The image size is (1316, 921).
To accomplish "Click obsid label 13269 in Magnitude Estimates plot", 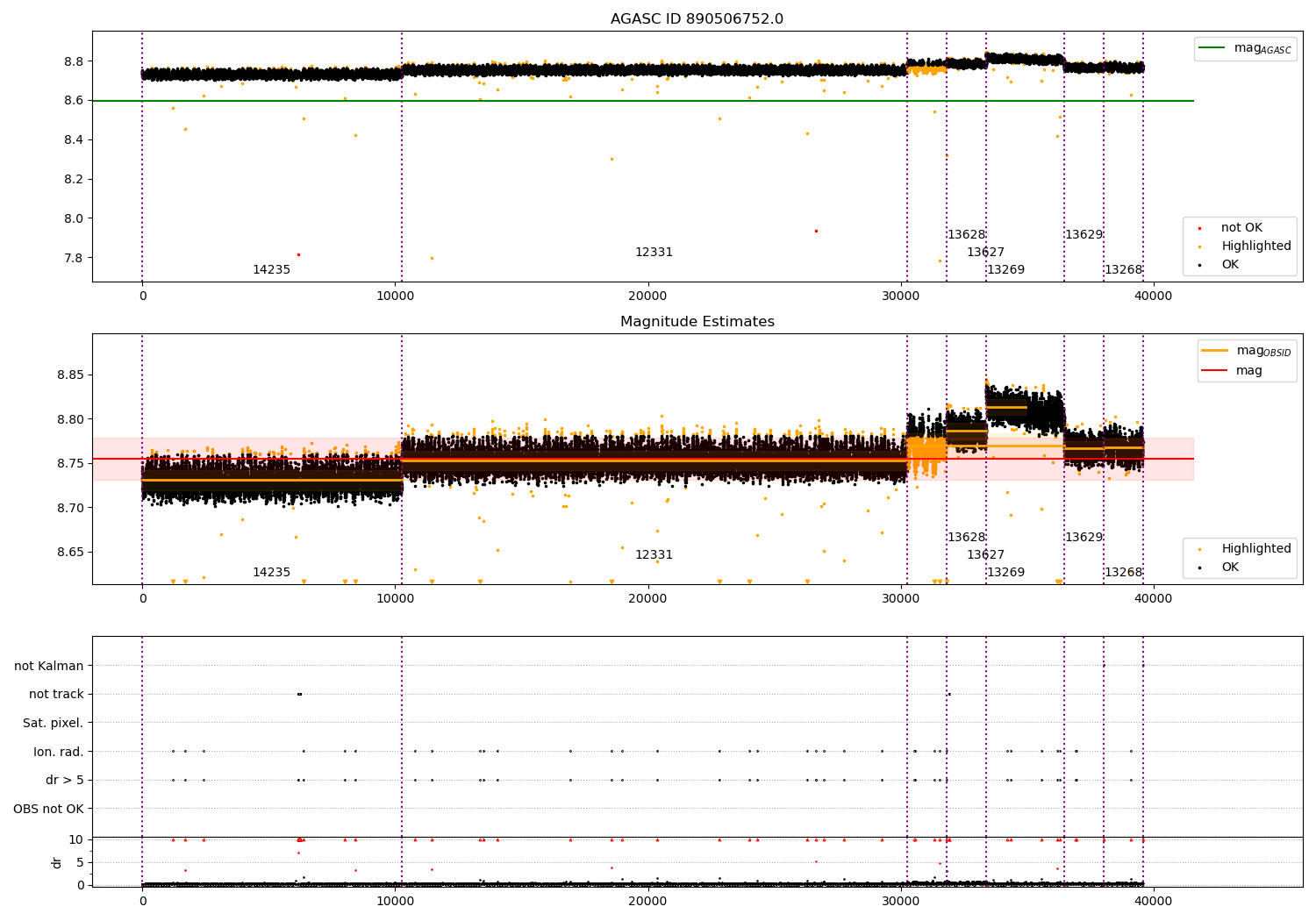I will pos(1005,572).
